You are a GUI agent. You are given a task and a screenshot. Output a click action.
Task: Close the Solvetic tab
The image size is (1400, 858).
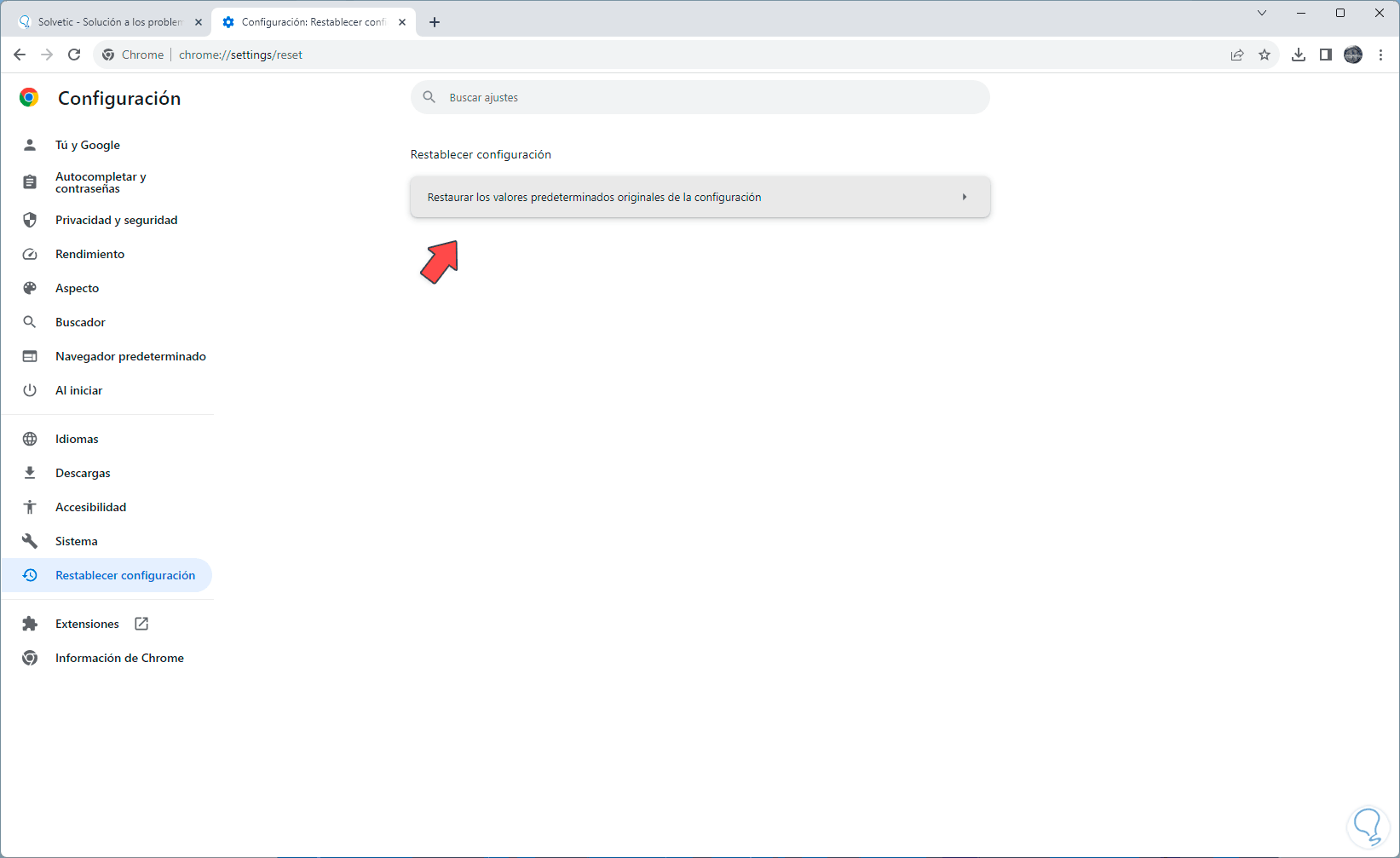pos(199,22)
